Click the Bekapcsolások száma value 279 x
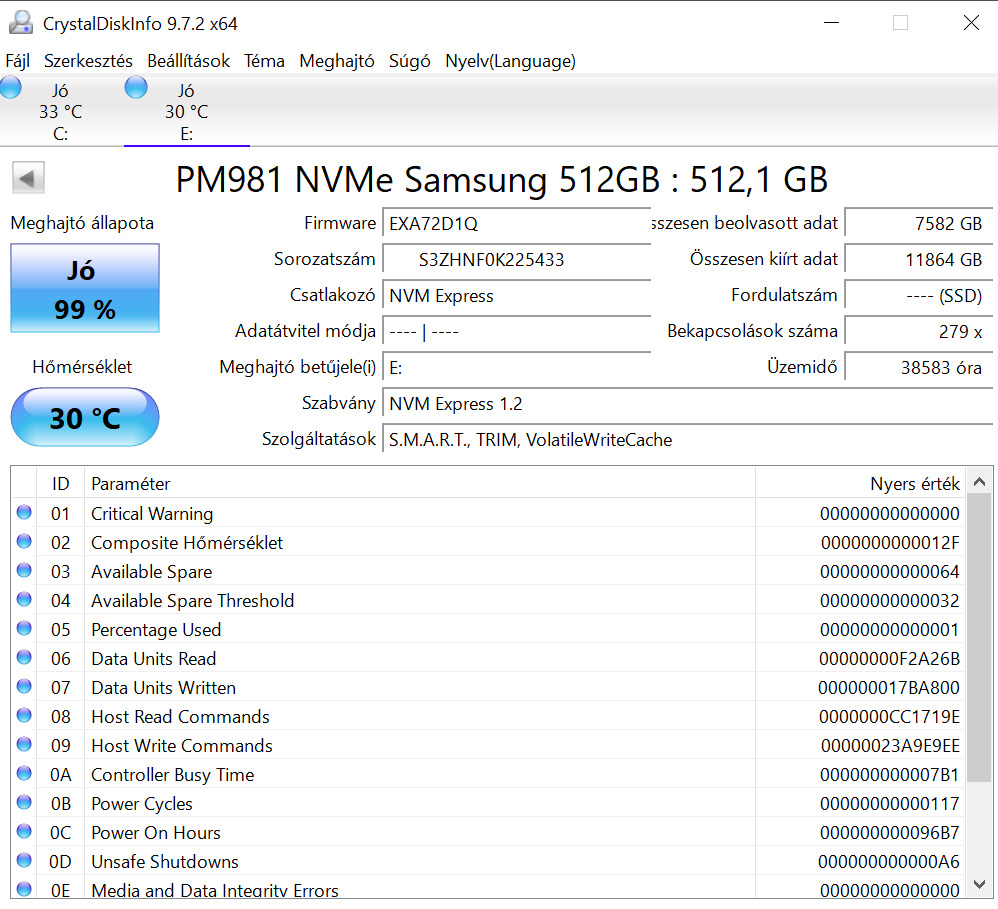 coord(918,332)
